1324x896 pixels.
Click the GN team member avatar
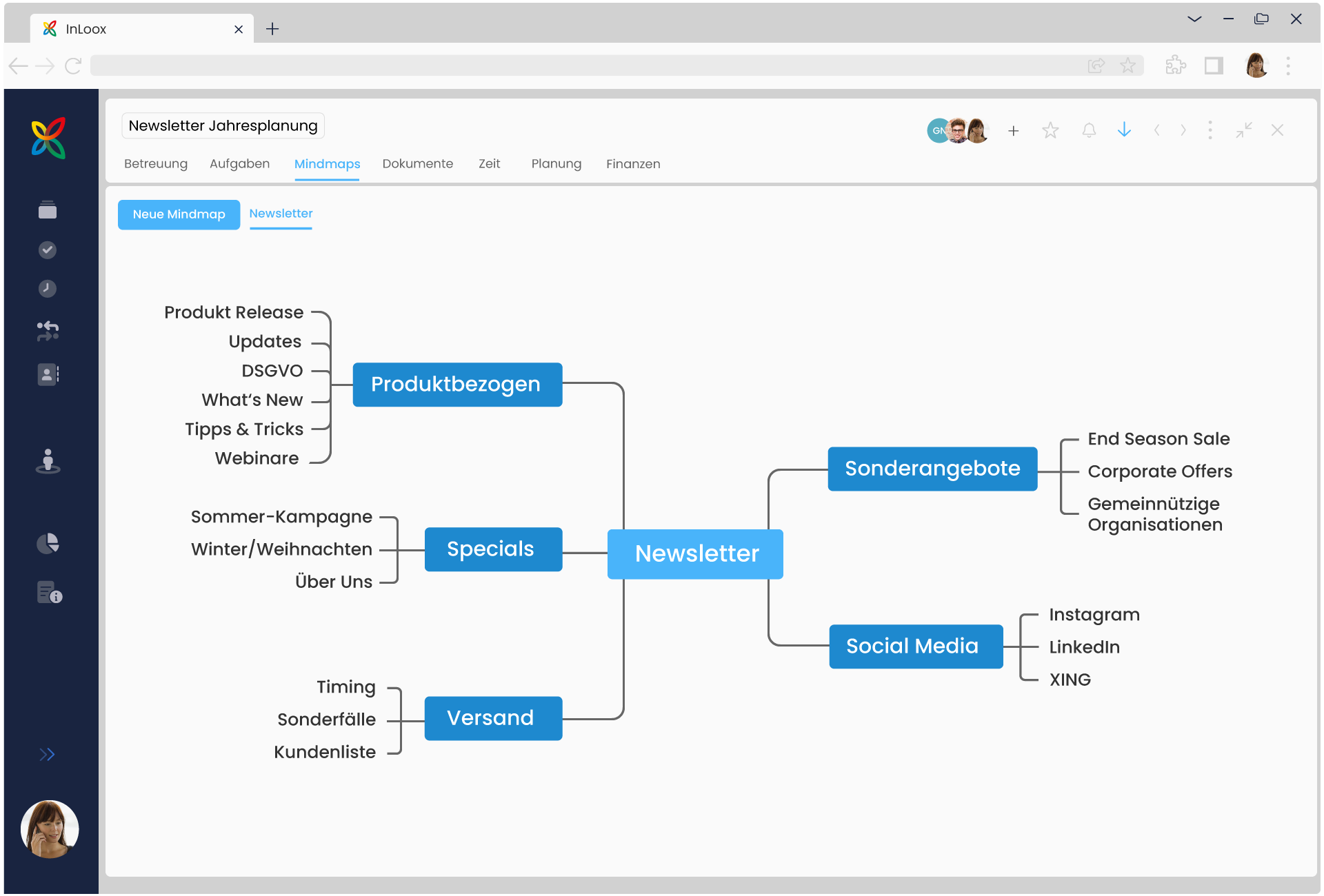point(937,130)
